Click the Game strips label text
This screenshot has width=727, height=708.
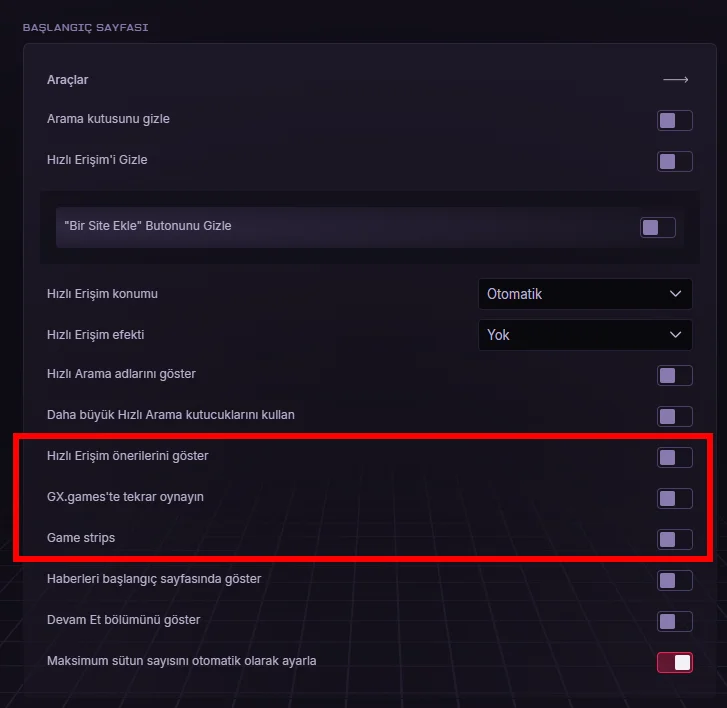coord(81,538)
